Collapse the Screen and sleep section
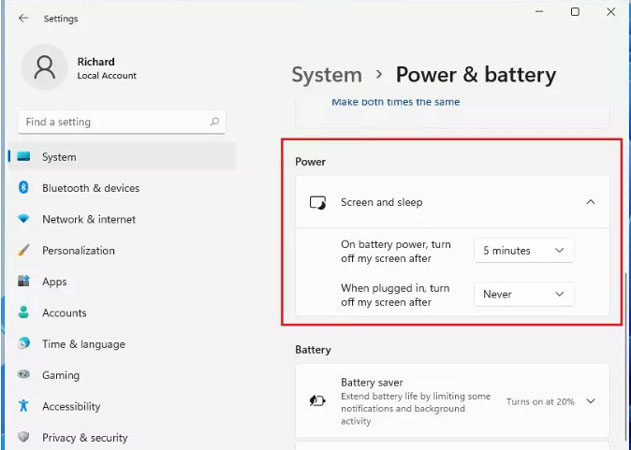631x450 pixels. click(590, 202)
